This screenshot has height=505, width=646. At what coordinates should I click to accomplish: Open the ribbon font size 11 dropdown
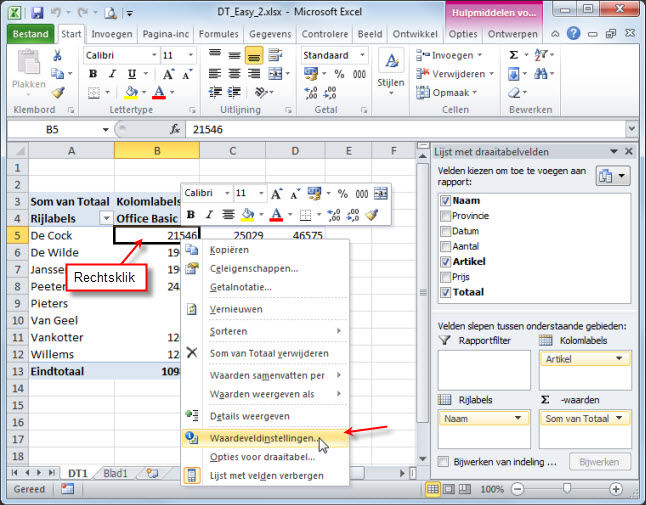click(x=190, y=55)
